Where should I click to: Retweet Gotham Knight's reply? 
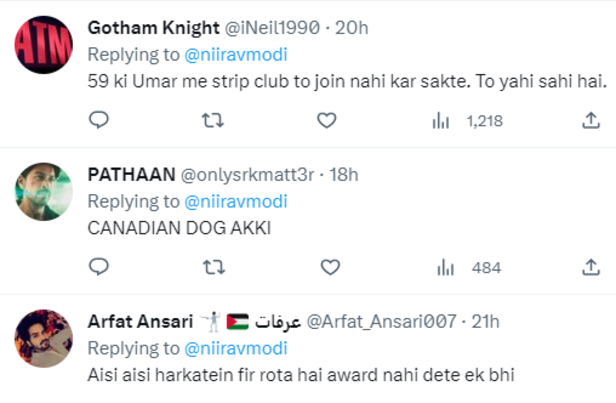tap(213, 121)
